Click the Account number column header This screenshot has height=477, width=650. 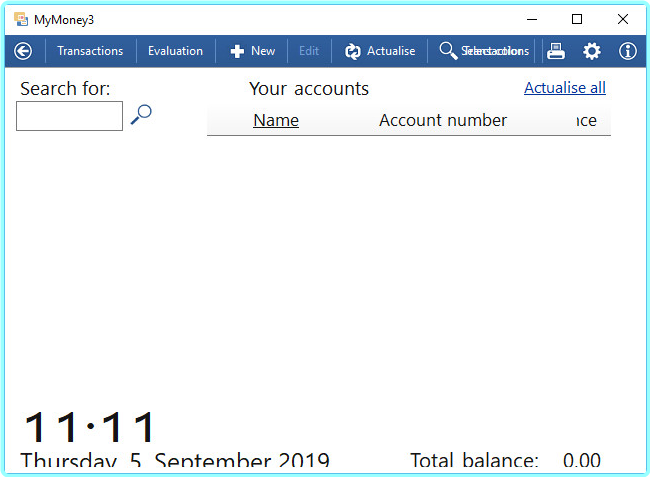[443, 121]
